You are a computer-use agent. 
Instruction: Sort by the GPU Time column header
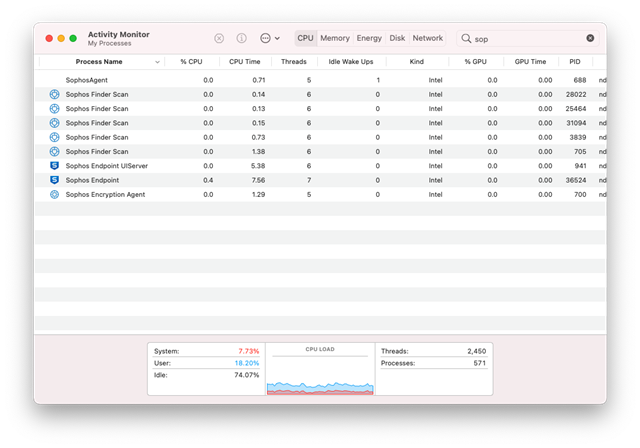click(x=530, y=62)
